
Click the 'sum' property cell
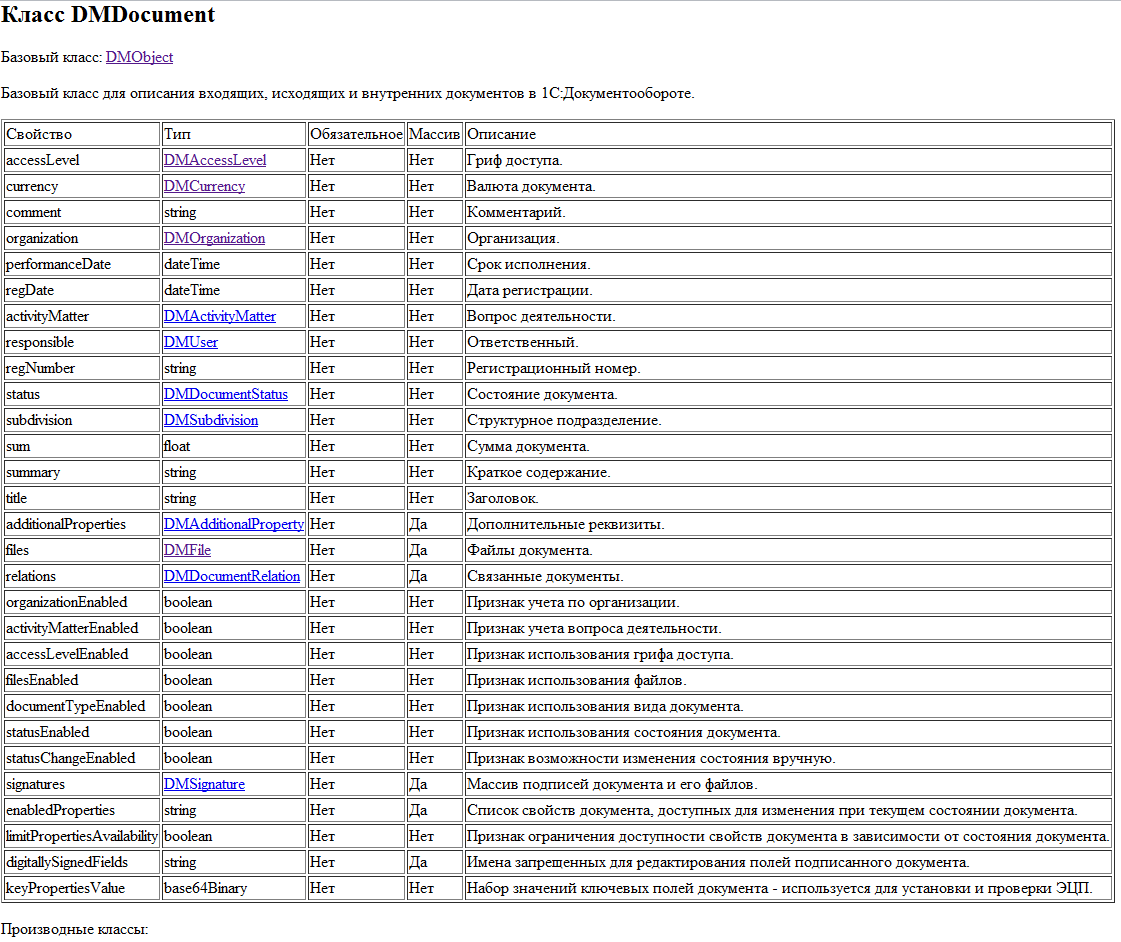point(82,446)
